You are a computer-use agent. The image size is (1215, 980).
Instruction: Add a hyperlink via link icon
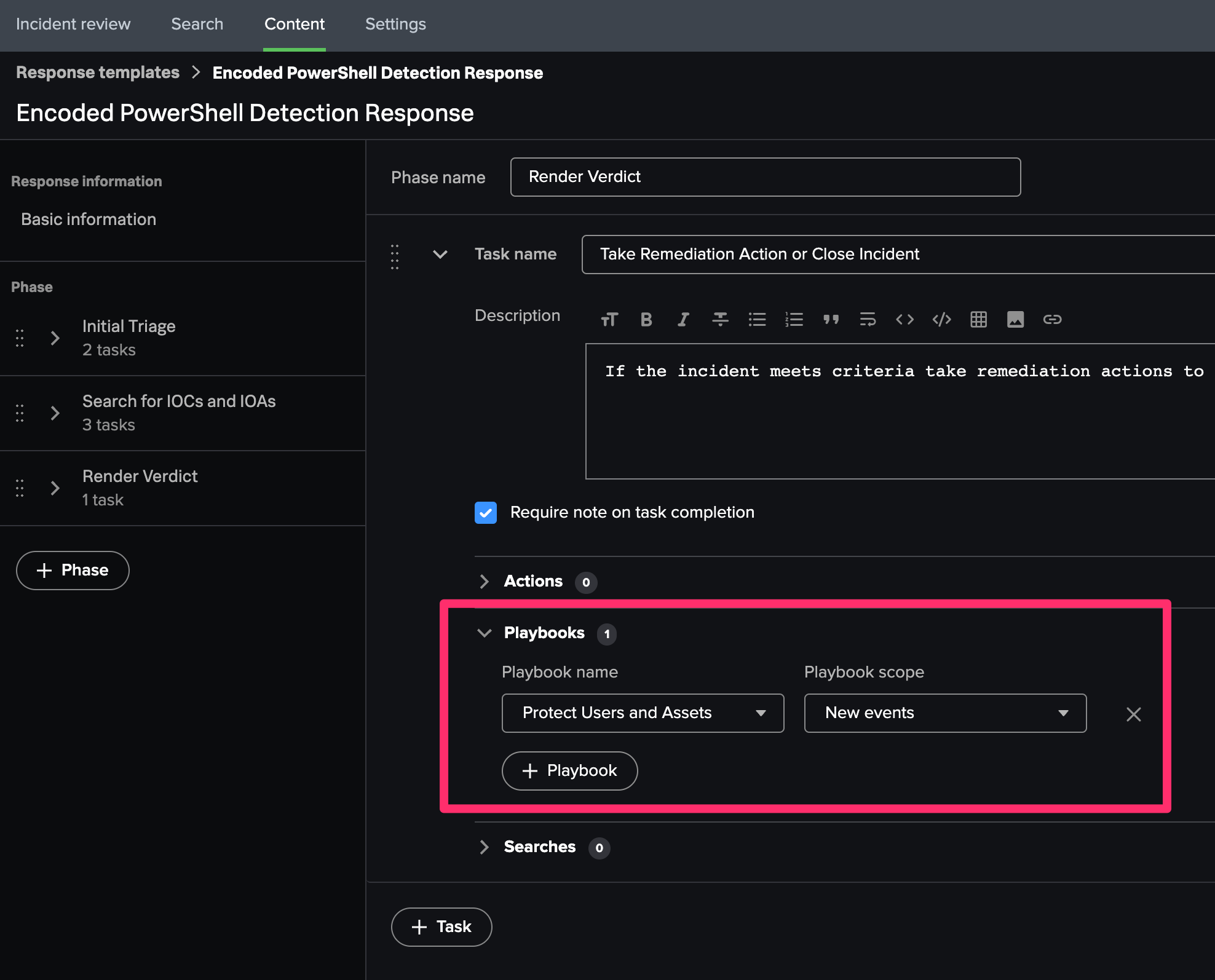[x=1052, y=320]
